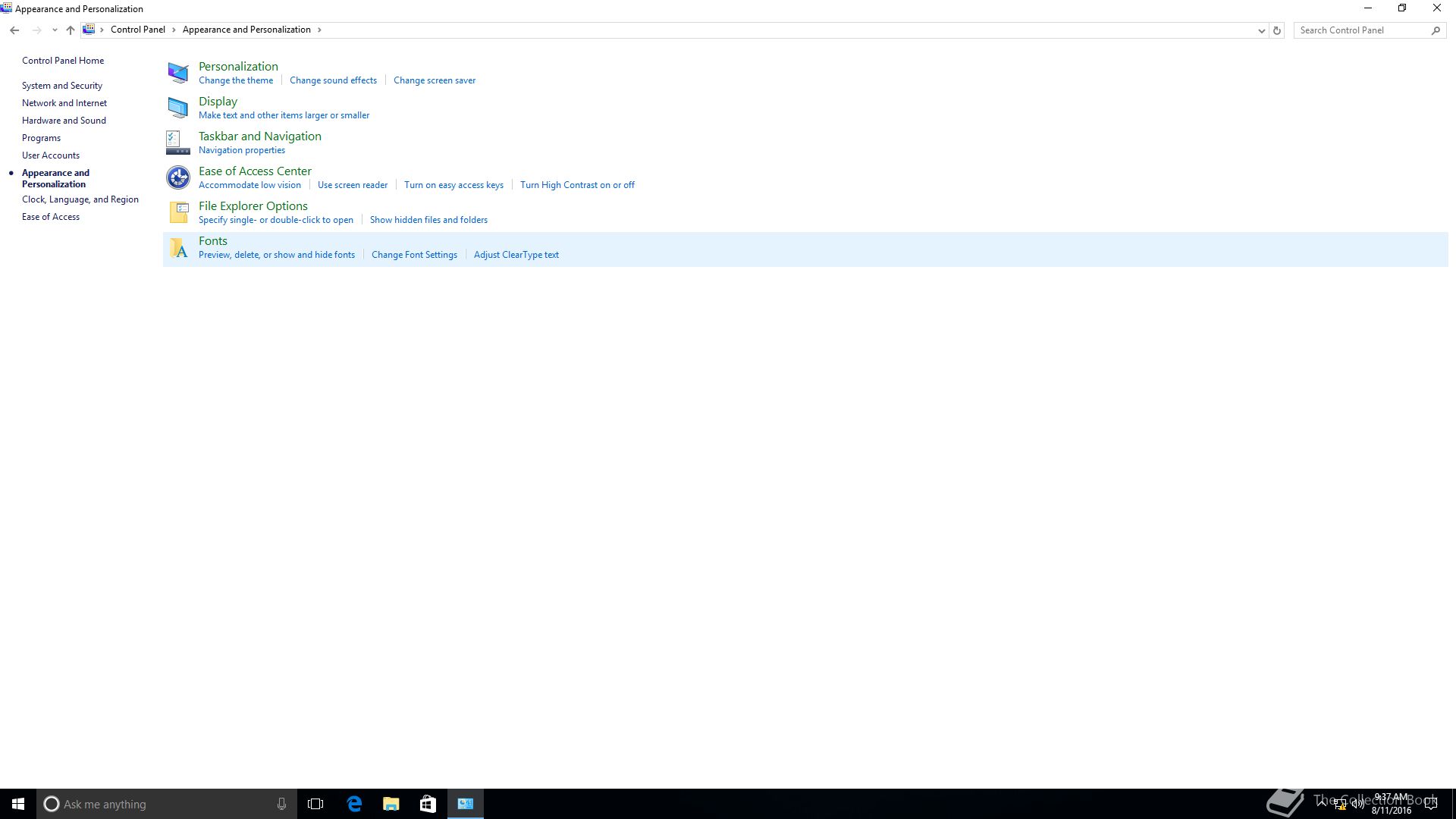Open the Fonts heading link

coord(213,241)
